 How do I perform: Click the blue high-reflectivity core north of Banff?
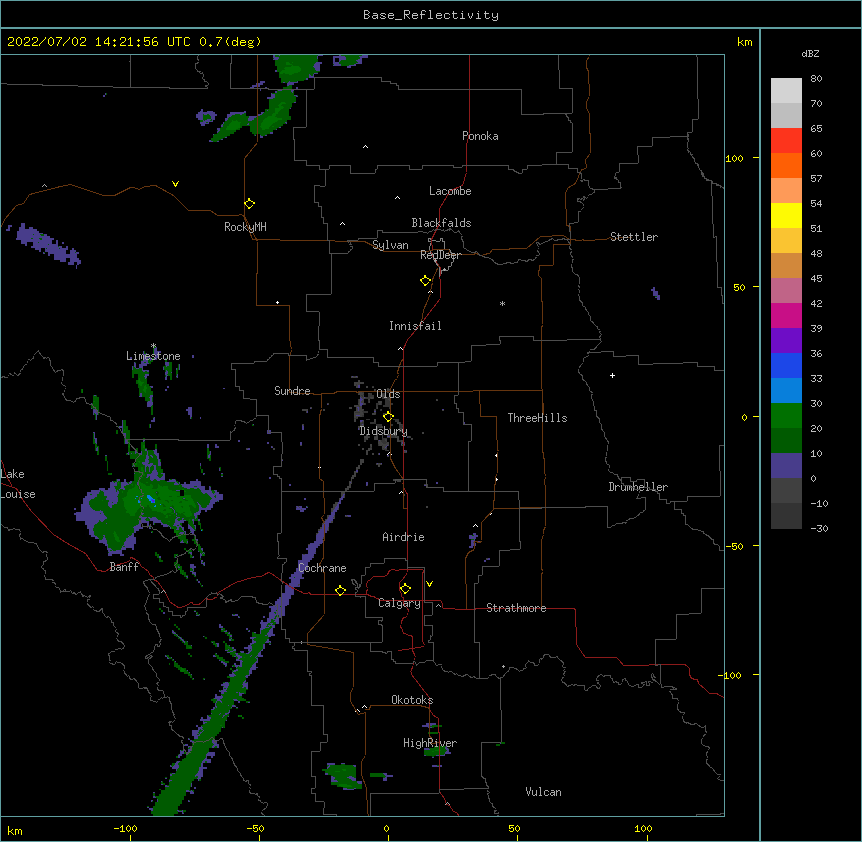[x=150, y=499]
